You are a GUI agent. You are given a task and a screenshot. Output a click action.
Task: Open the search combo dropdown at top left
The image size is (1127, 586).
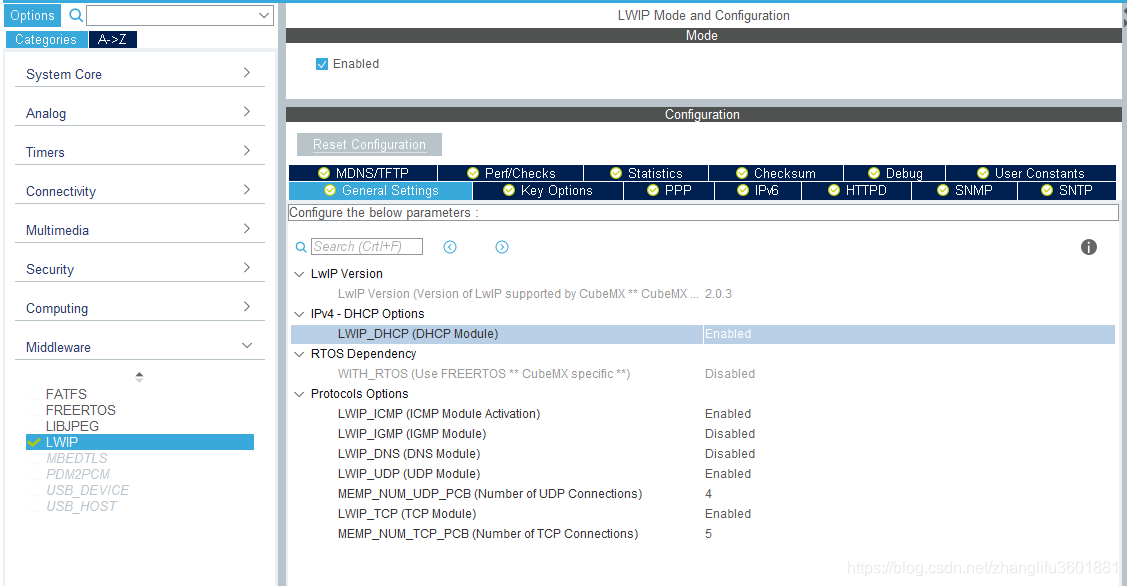pos(266,15)
